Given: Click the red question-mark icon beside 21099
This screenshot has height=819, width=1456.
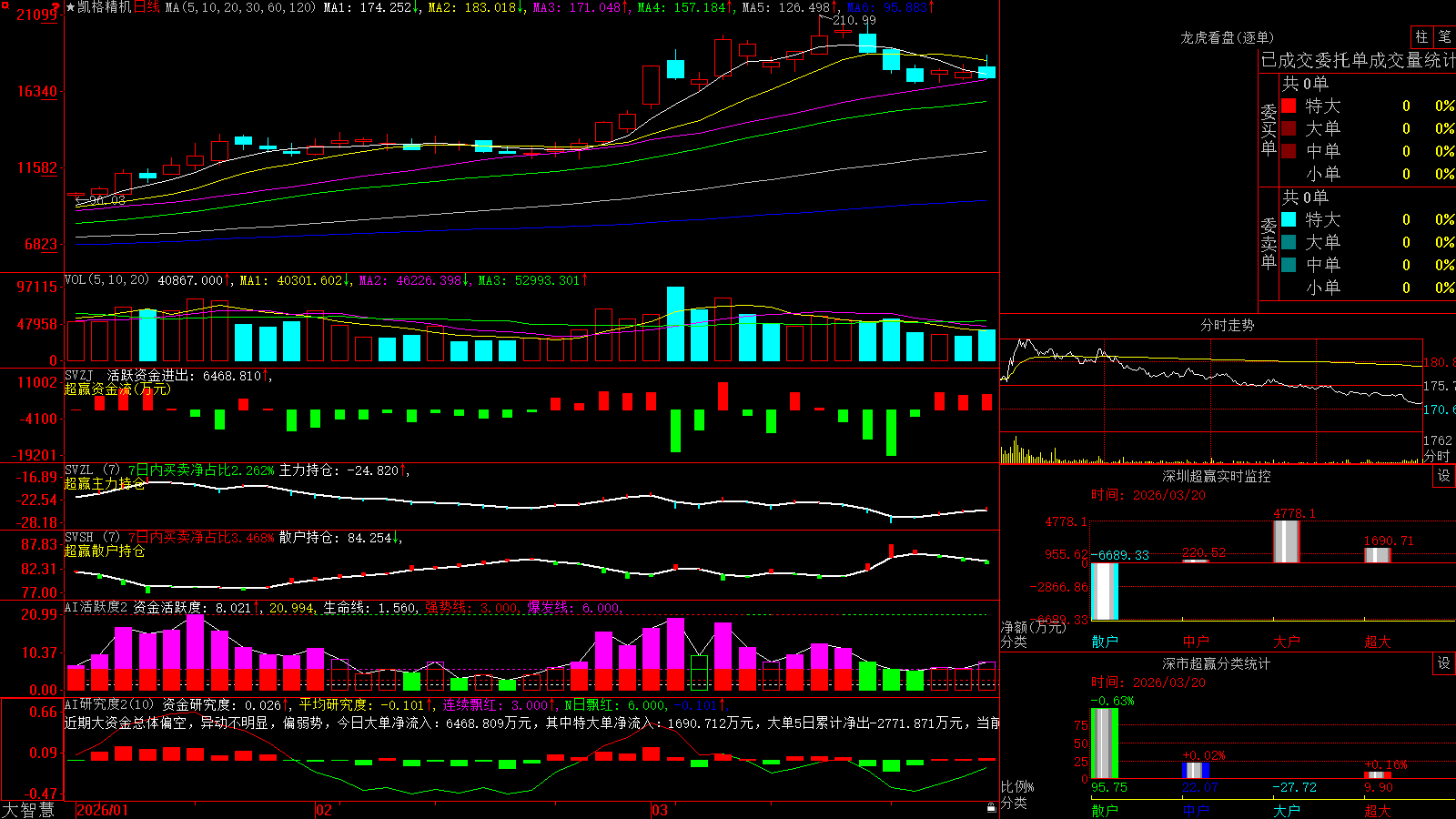Looking at the screenshot, I should (x=57, y=8).
